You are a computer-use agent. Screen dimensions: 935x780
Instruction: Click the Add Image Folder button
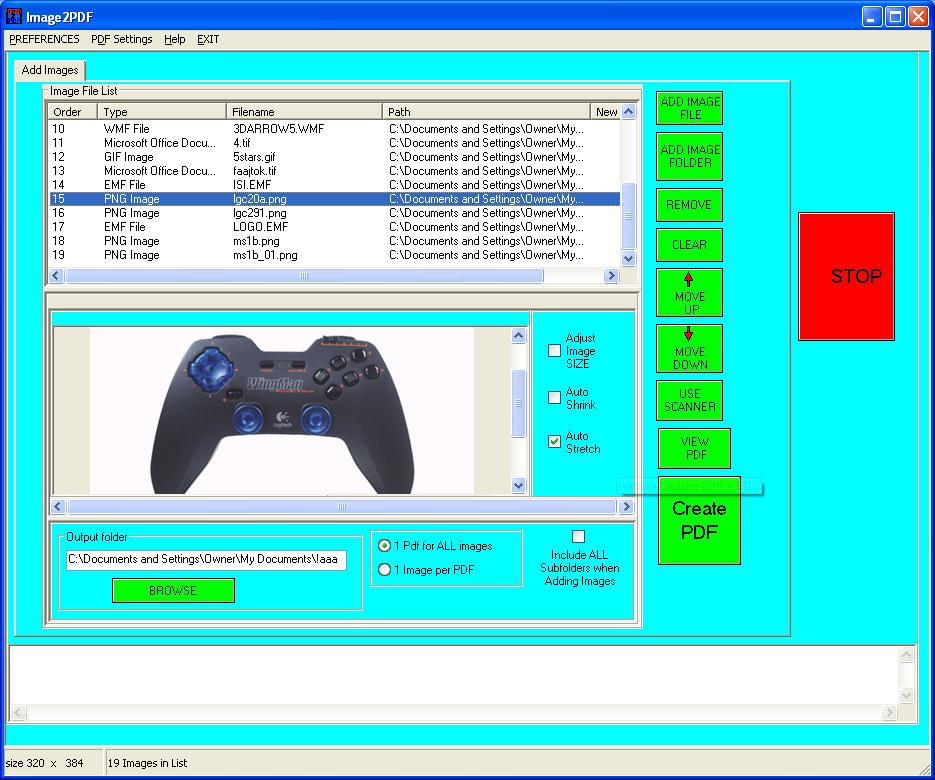tap(689, 156)
